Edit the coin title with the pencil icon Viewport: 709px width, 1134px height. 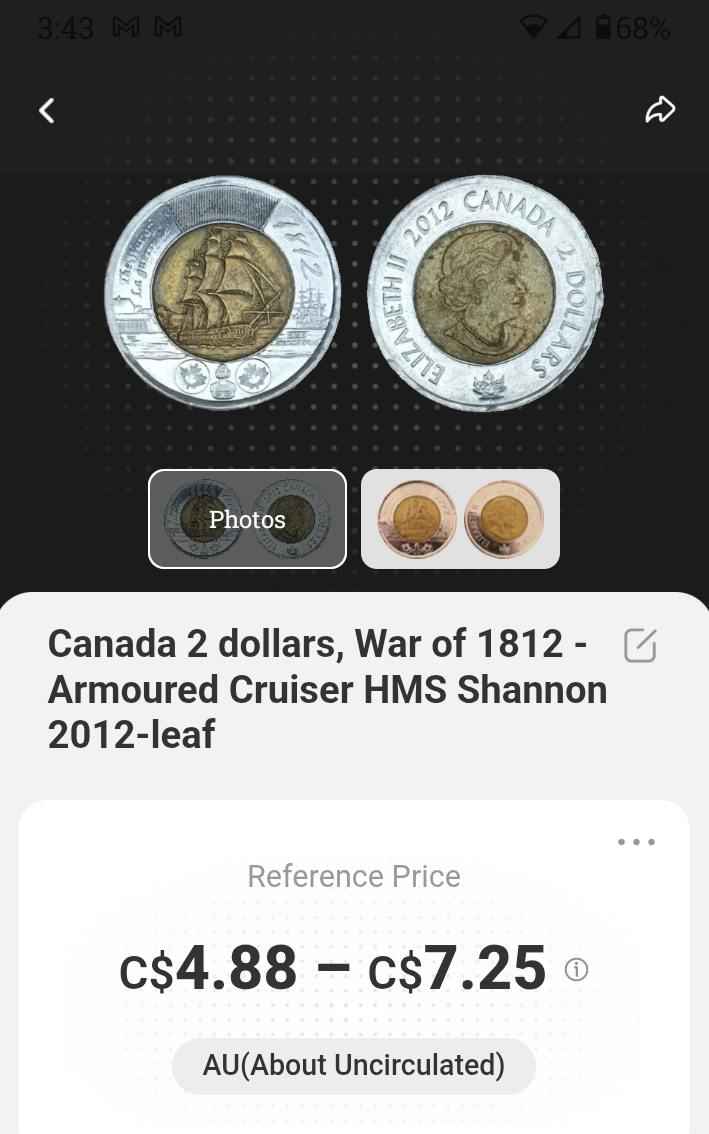[640, 645]
